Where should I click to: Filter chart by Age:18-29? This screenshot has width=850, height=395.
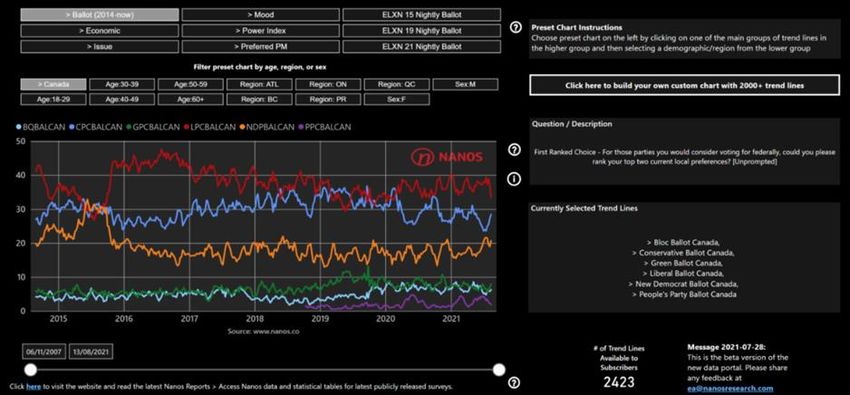tap(53, 100)
